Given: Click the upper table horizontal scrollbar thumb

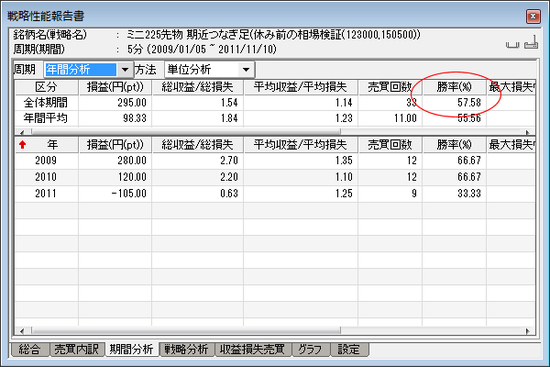Looking at the screenshot, I should 186,132.
